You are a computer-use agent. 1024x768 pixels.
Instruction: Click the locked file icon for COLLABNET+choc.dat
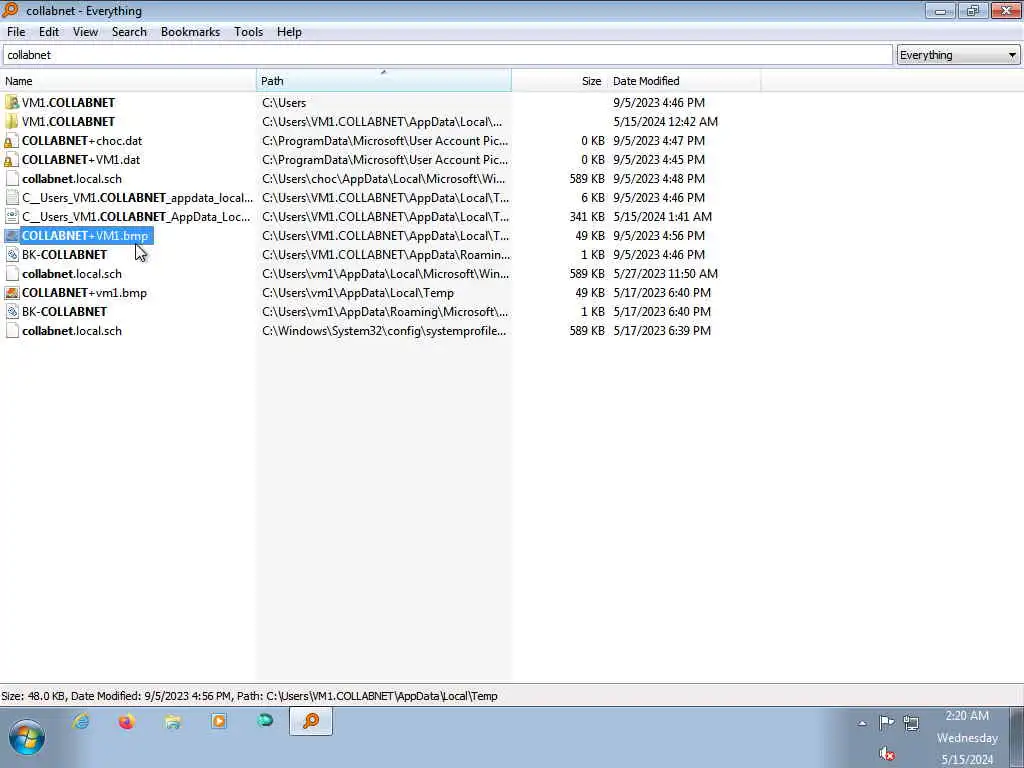(x=12, y=140)
